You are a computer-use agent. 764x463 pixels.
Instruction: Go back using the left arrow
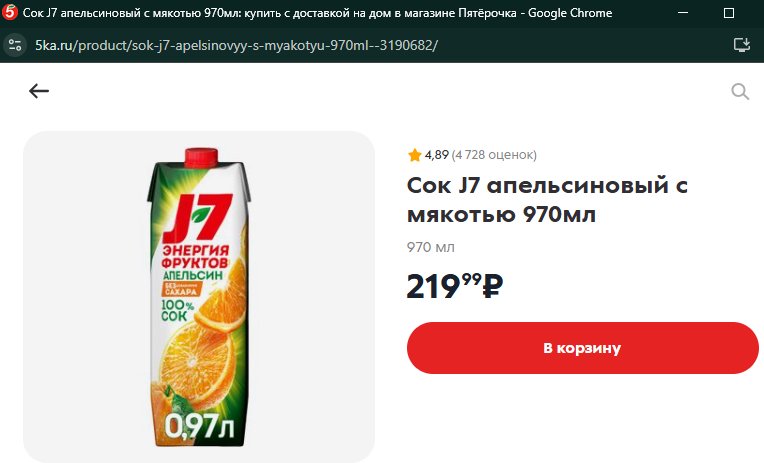(38, 91)
